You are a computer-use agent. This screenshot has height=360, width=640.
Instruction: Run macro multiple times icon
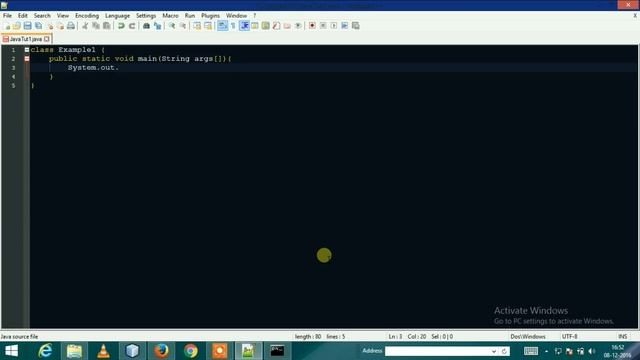(x=344, y=26)
